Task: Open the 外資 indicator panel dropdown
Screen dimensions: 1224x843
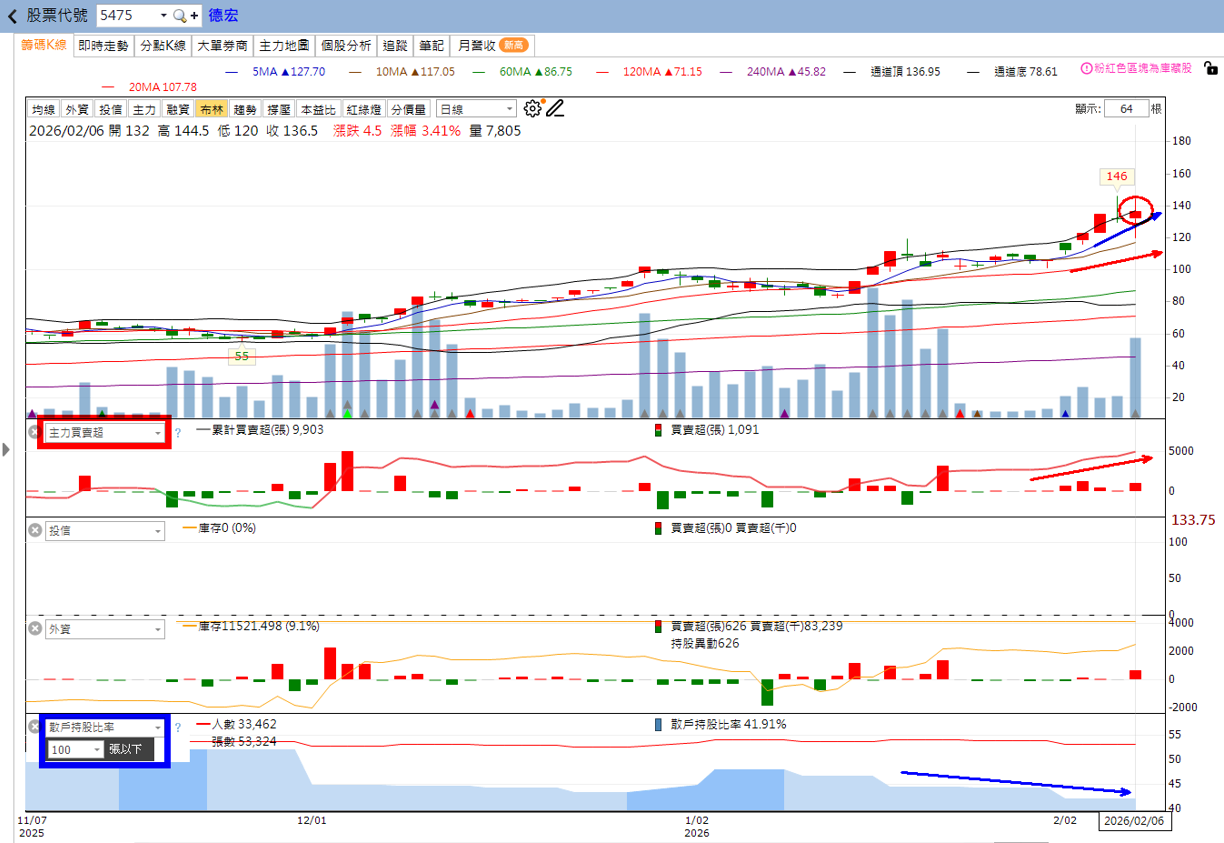Action: point(104,629)
